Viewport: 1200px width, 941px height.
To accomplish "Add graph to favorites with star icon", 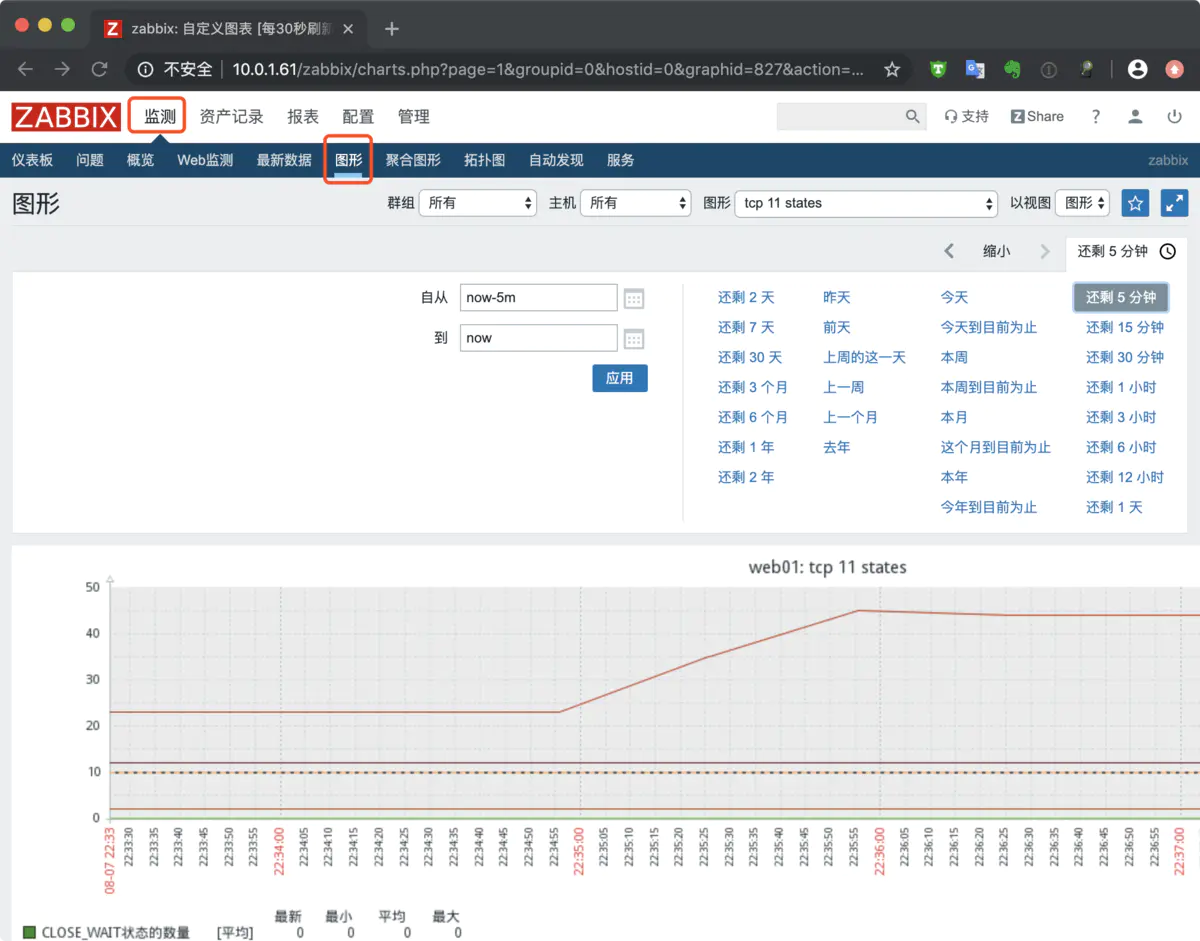I will click(x=1135, y=203).
